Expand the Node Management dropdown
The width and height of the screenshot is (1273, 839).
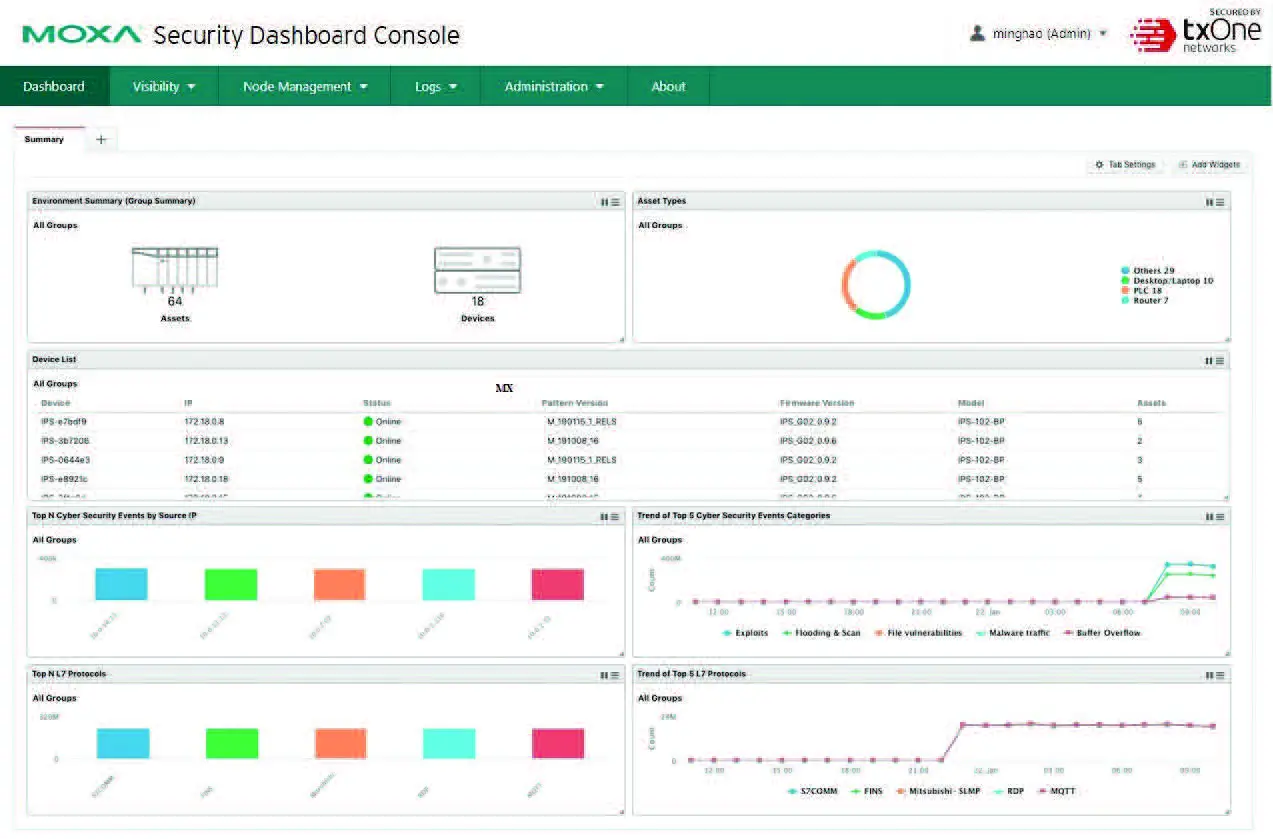click(x=303, y=86)
